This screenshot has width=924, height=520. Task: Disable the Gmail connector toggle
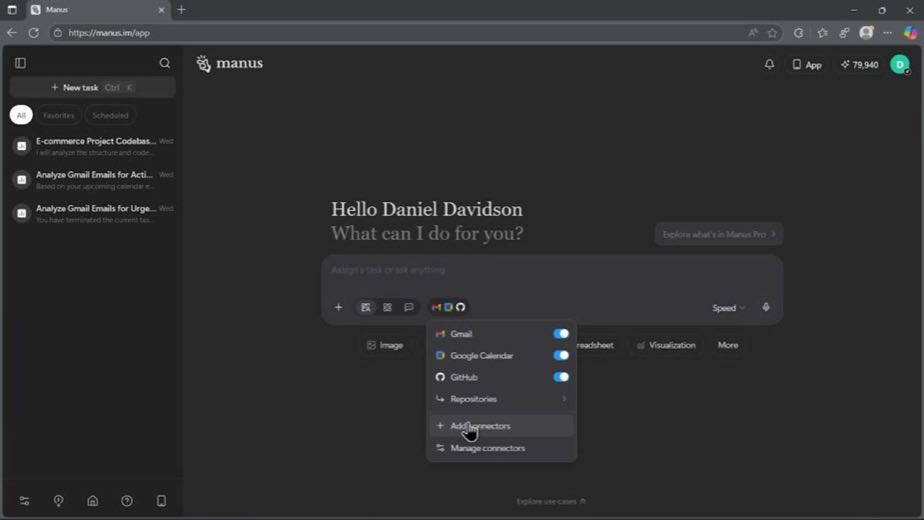(560, 334)
